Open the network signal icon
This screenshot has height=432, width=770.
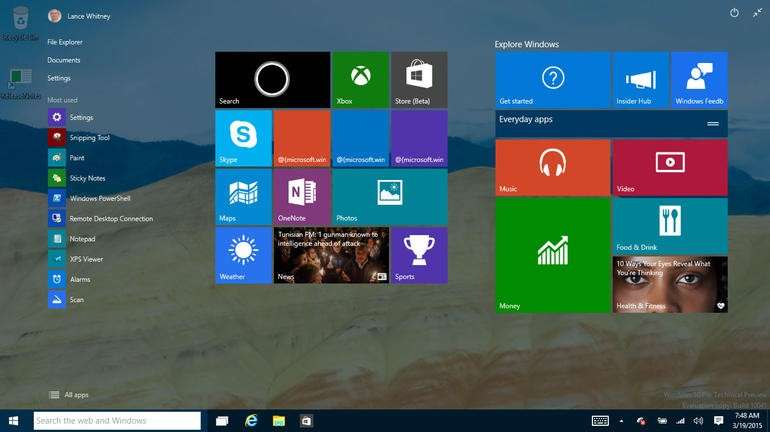click(680, 421)
